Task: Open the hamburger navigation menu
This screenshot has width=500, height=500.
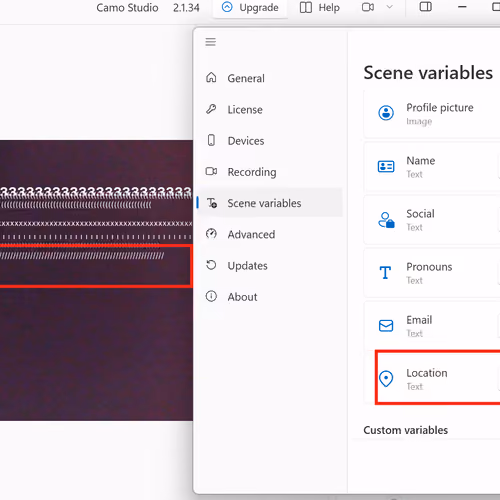Action: 210,42
